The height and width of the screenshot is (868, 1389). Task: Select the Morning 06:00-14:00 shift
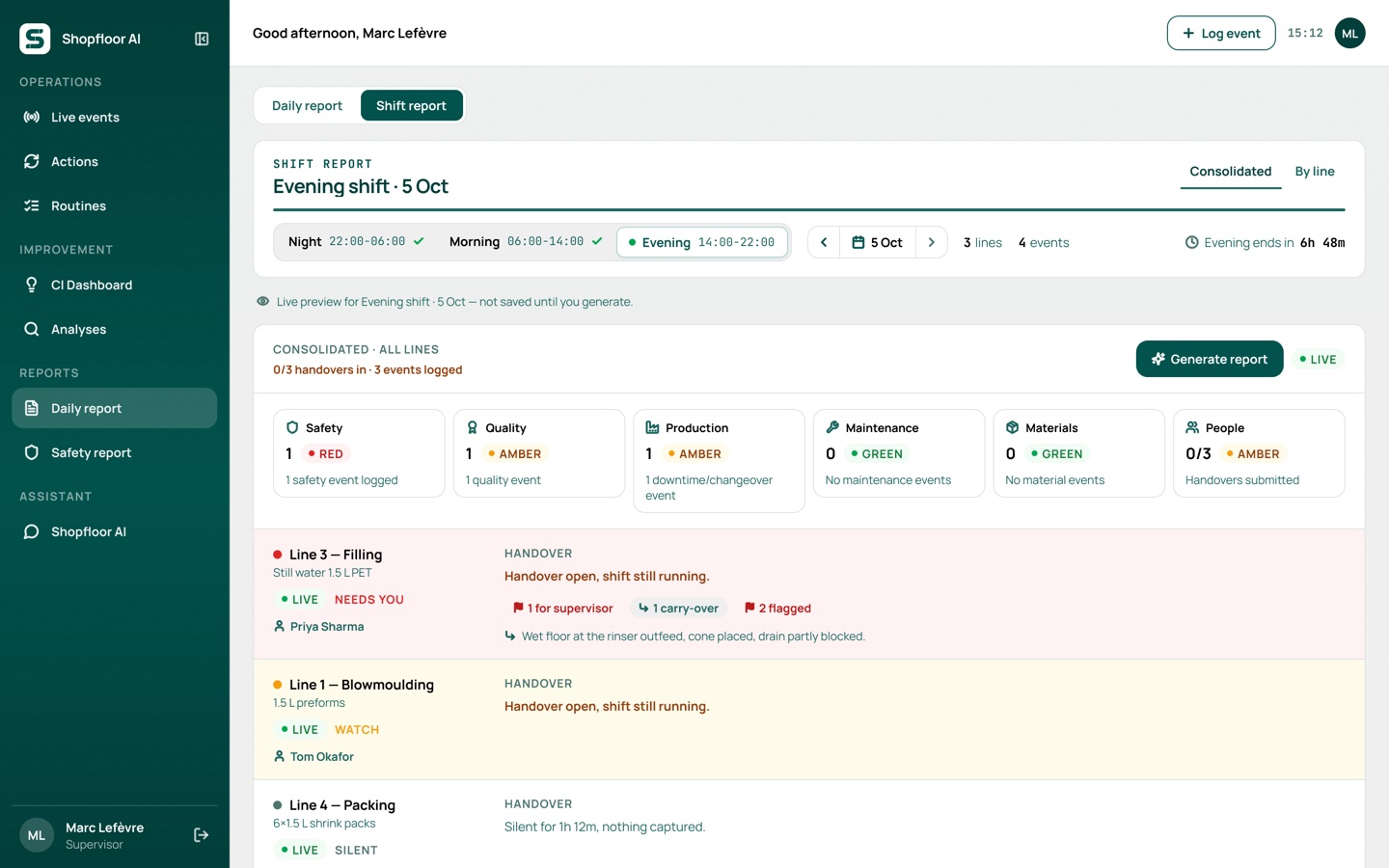click(x=526, y=242)
